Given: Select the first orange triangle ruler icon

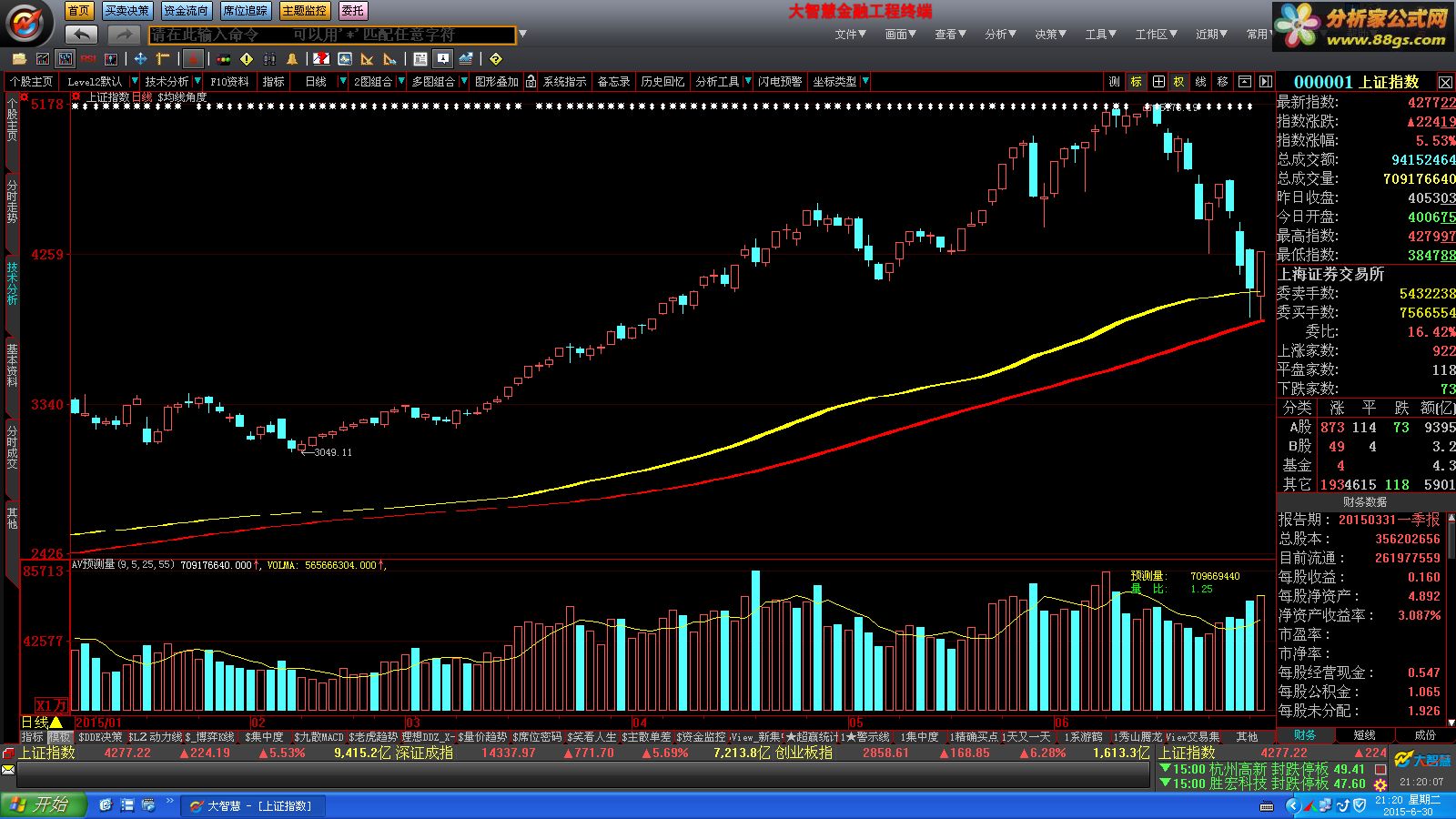Looking at the screenshot, I should coord(368,59).
